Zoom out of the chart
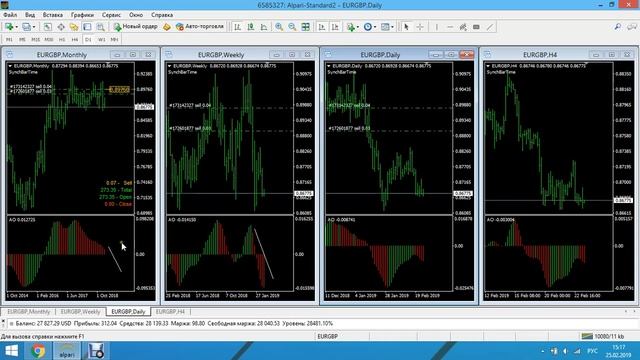 (x=292, y=27)
